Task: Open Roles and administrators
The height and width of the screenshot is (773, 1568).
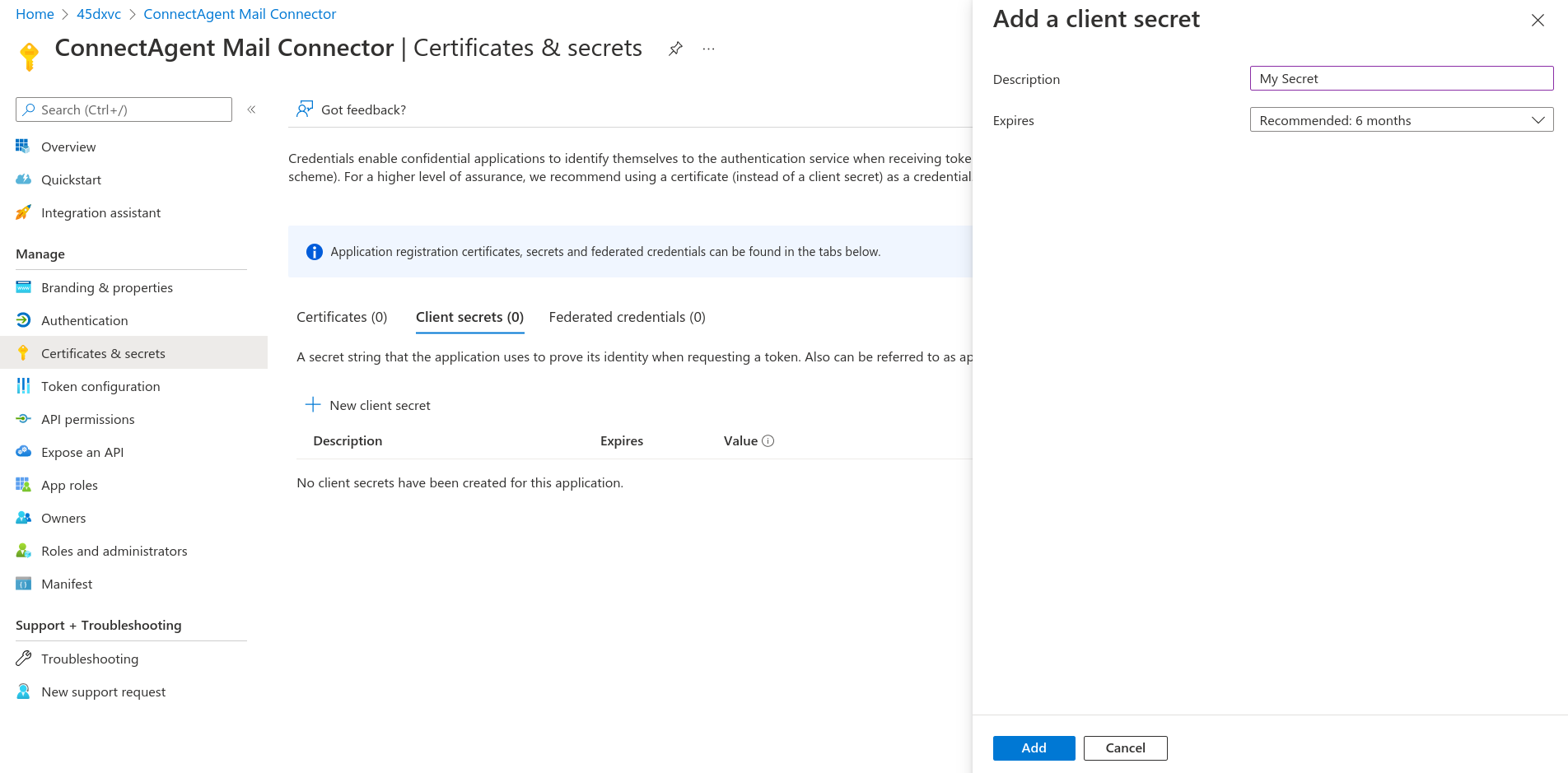Action: [x=114, y=551]
